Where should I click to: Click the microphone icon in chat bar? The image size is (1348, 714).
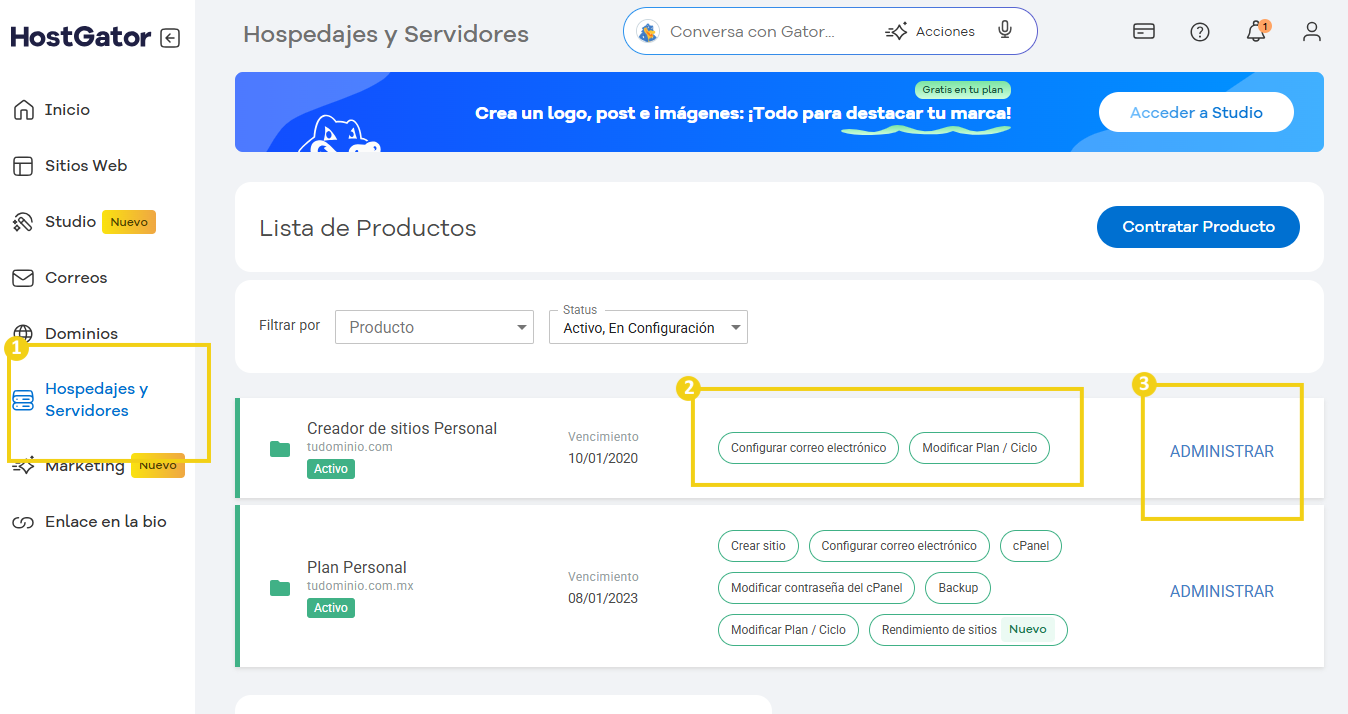pyautogui.click(x=1005, y=31)
